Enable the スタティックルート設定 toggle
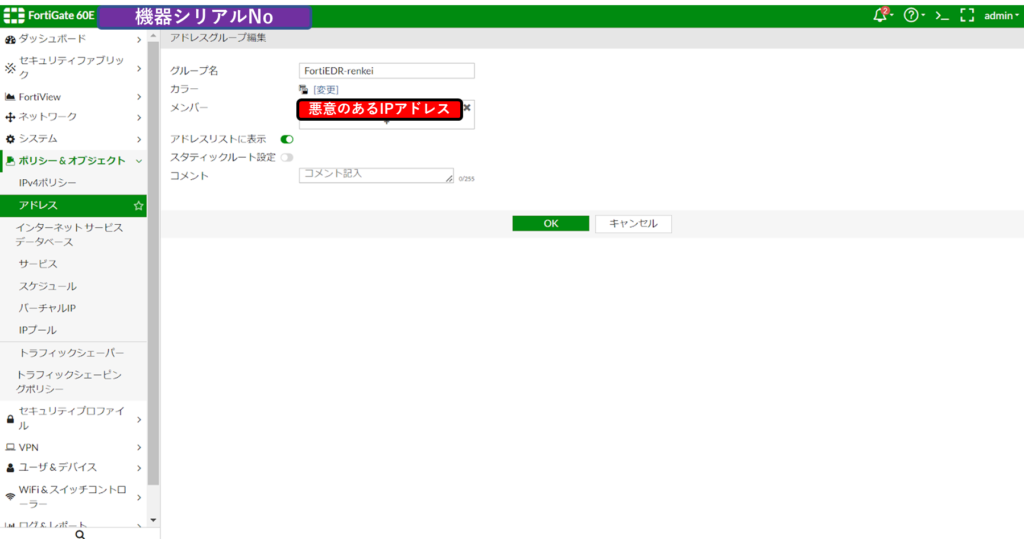Image resolution: width=1024 pixels, height=539 pixels. (x=287, y=157)
